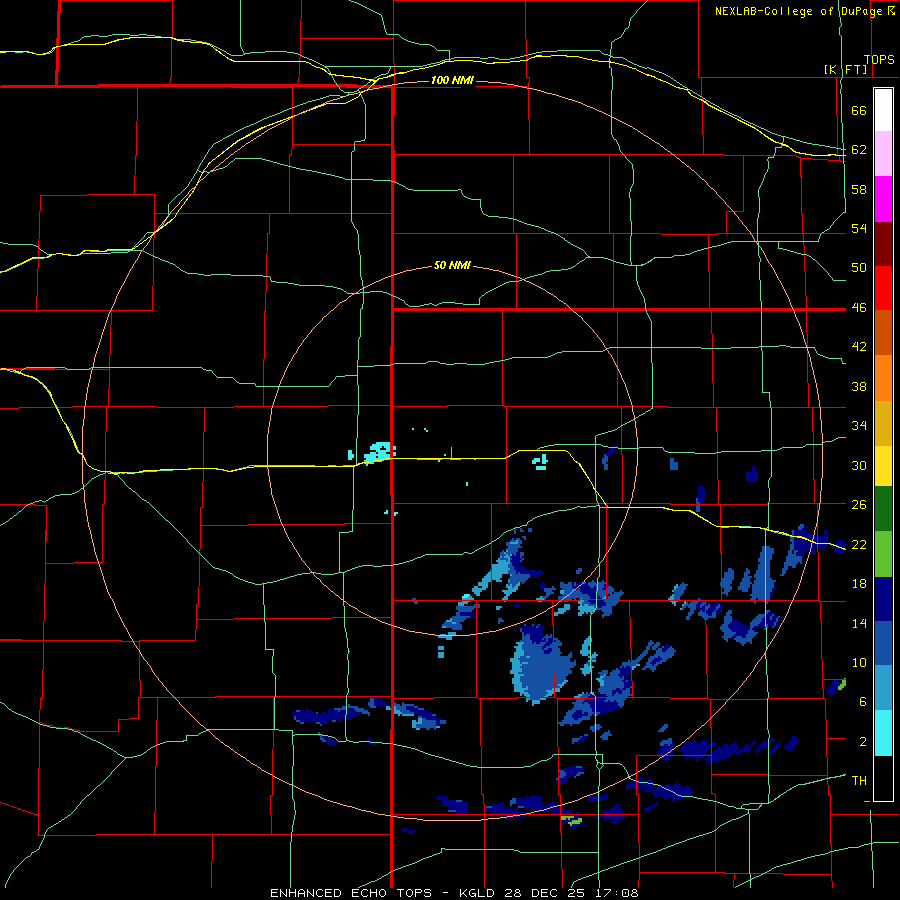Select the magenta legend color block
The width and height of the screenshot is (900, 900).
click(x=883, y=199)
